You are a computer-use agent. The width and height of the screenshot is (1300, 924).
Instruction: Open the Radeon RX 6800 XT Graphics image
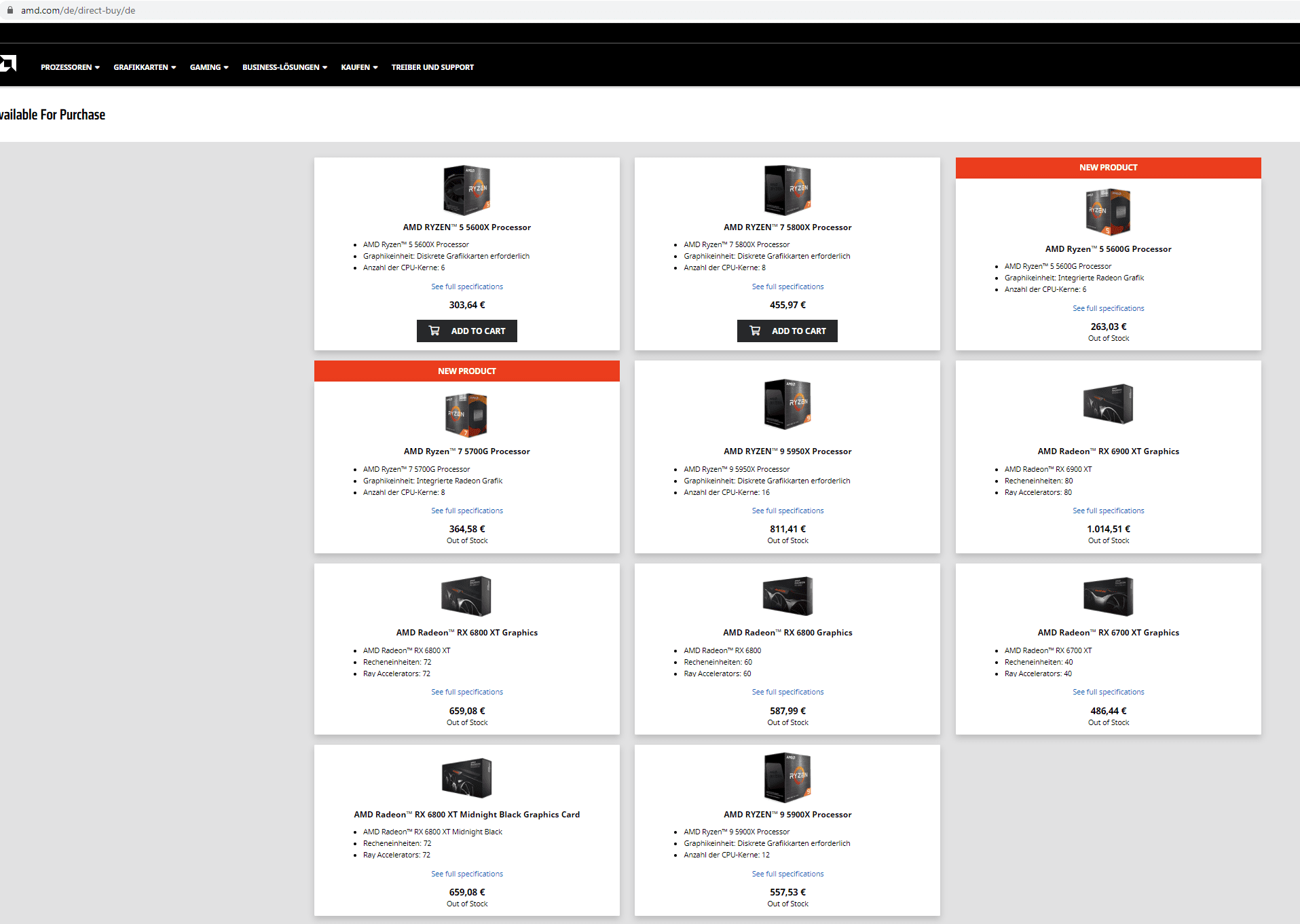coord(467,596)
